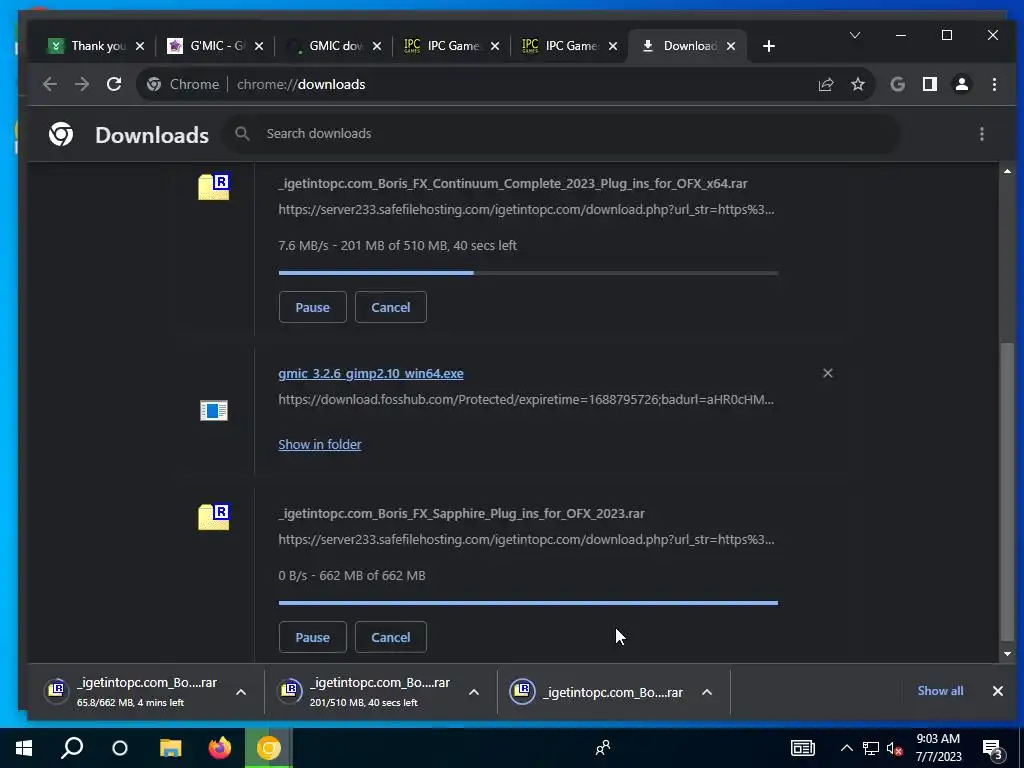
Task: Open the Google account G icon
Action: tap(897, 84)
